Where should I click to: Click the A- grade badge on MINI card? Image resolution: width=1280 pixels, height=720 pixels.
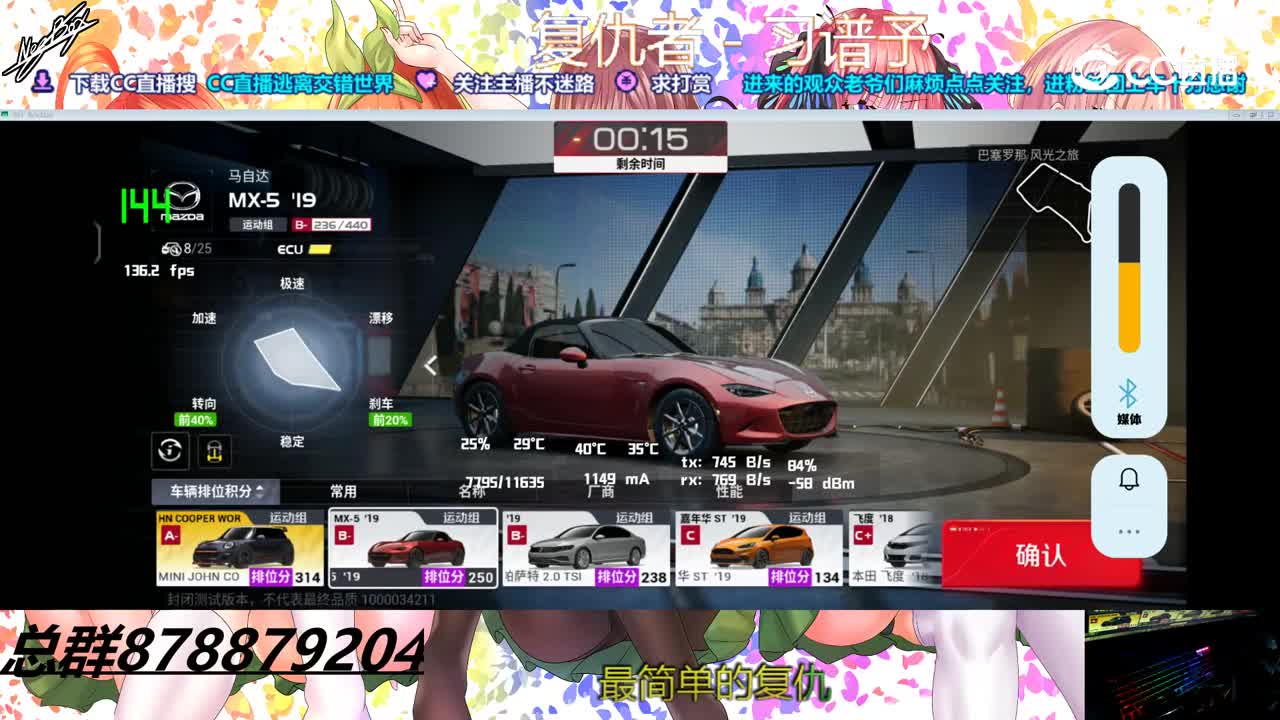(170, 535)
